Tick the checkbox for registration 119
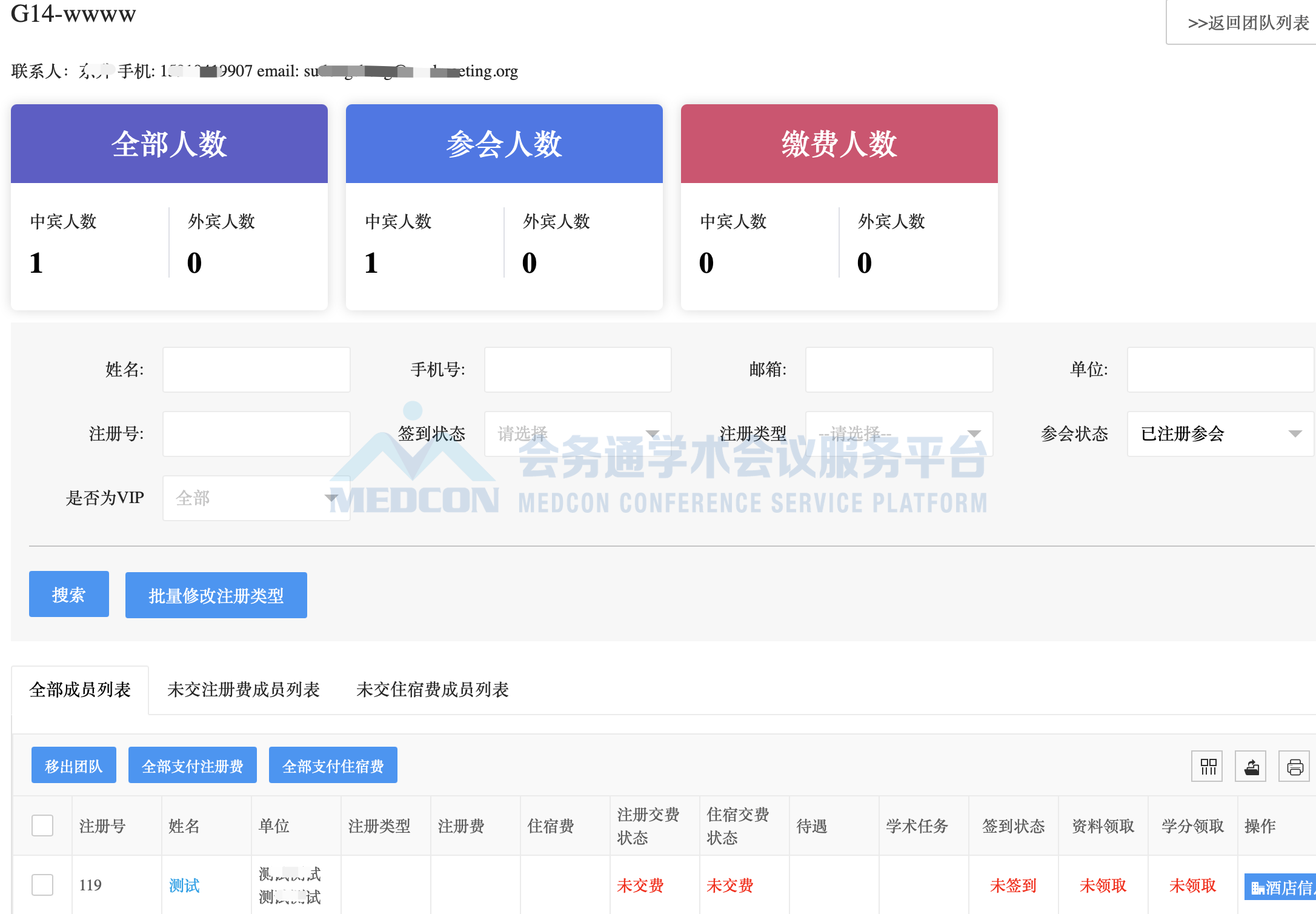Viewport: 1316px width, 914px height. (x=42, y=885)
